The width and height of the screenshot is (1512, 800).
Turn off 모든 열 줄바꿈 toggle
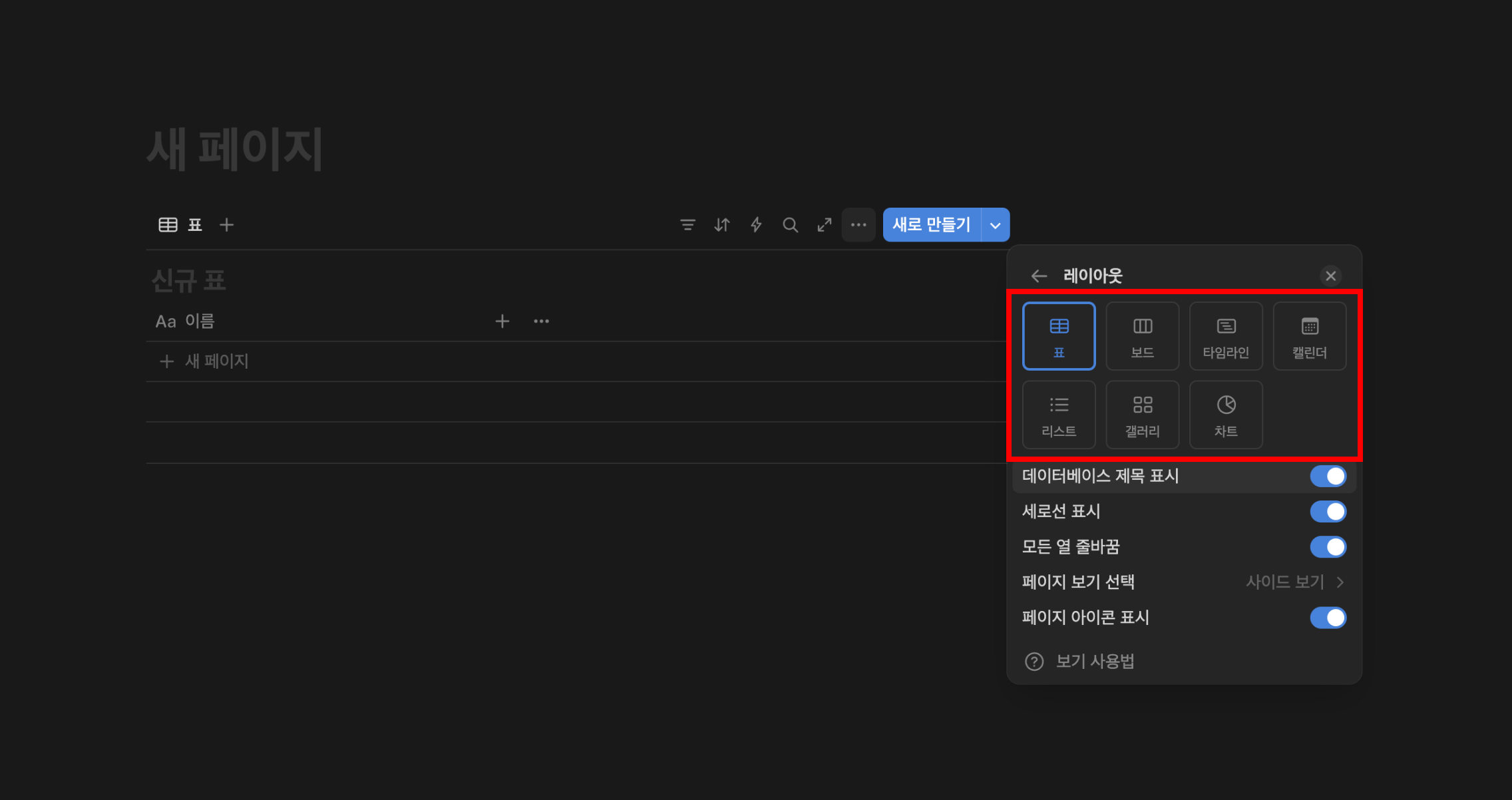click(x=1328, y=547)
